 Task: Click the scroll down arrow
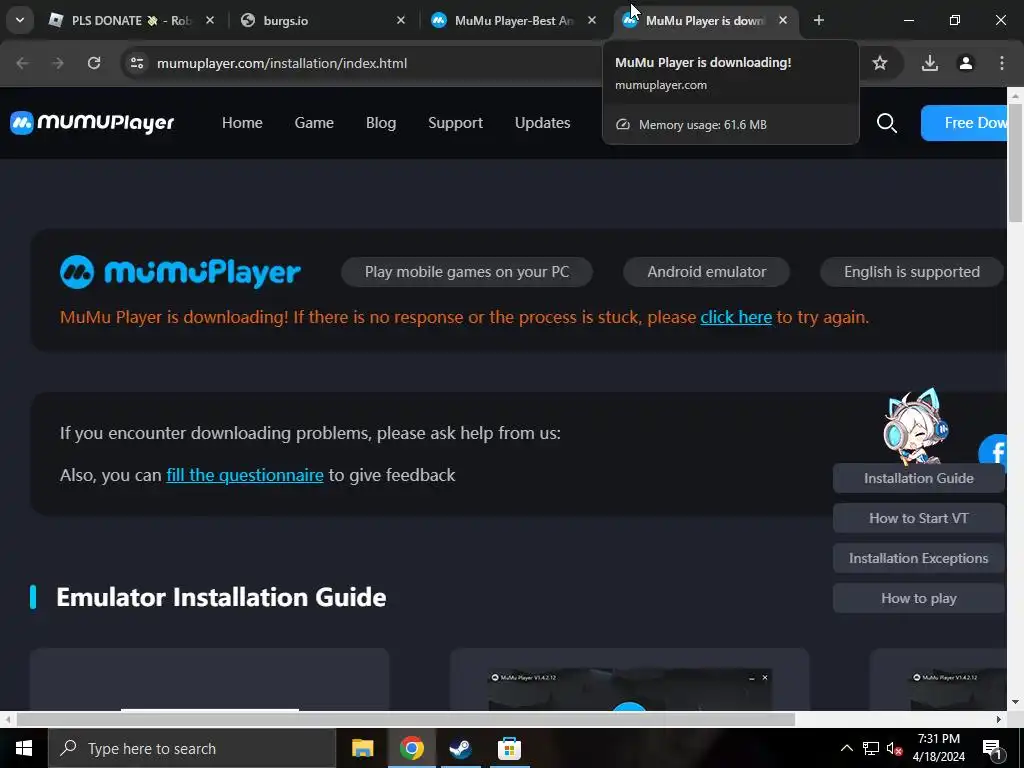pyautogui.click(x=1015, y=703)
